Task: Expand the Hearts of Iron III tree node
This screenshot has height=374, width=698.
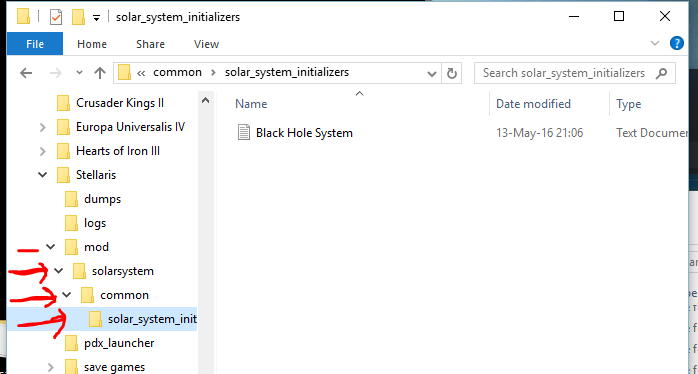Action: 43,151
